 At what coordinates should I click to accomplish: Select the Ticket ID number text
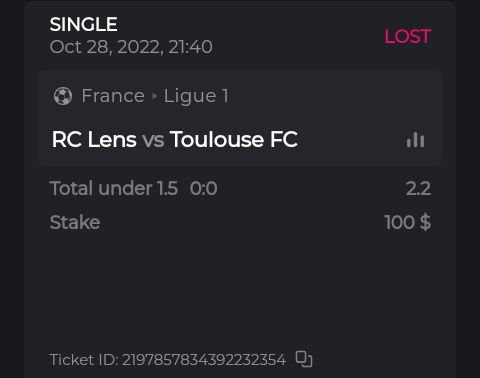coord(204,360)
